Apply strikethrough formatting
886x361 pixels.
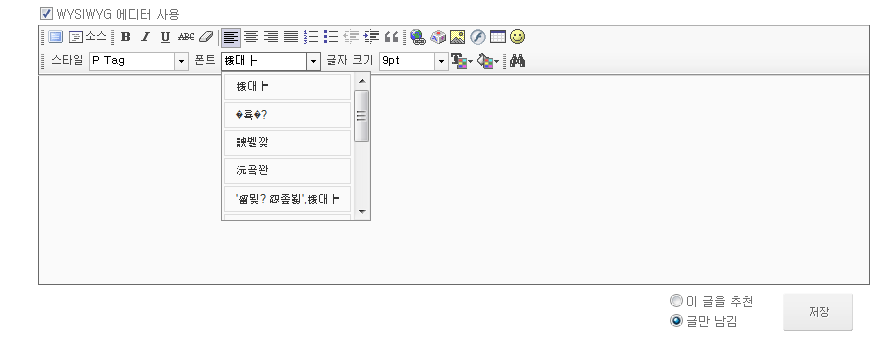tap(186, 37)
